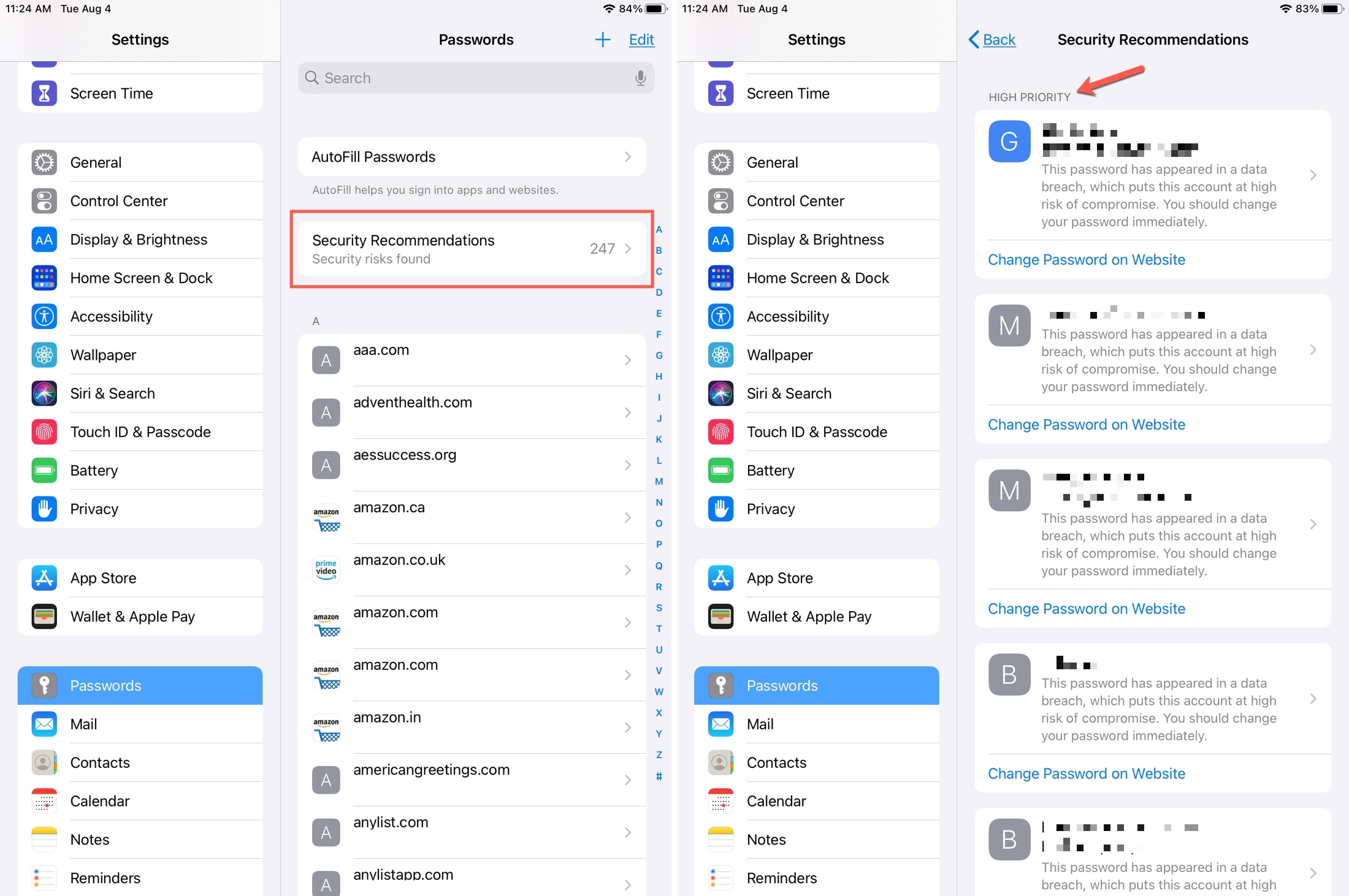The image size is (1349, 896).
Task: Click the Edit button in Passwords
Action: click(641, 39)
